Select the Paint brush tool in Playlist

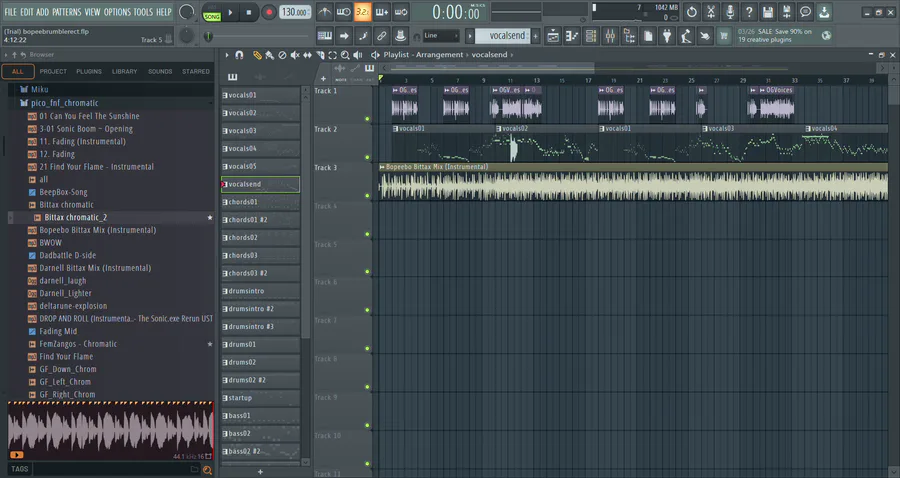coord(269,55)
